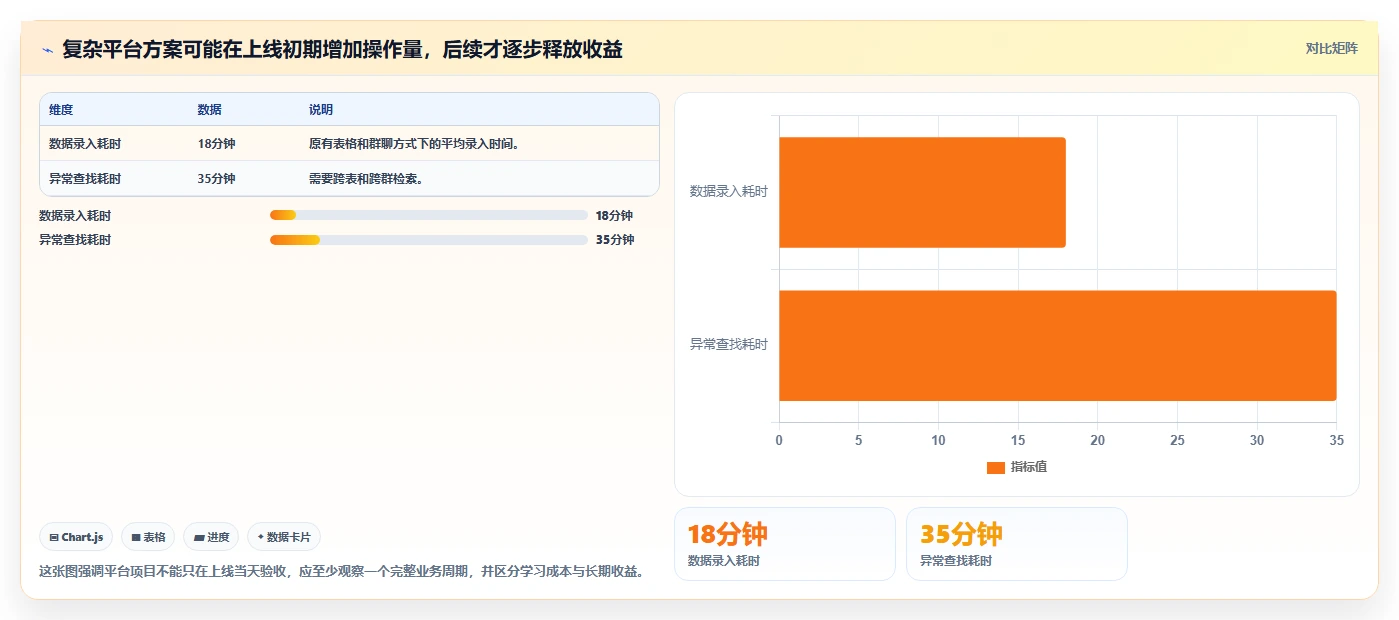This screenshot has height=620, width=1399.
Task: Click the 维度 column header
Action: tap(61, 110)
